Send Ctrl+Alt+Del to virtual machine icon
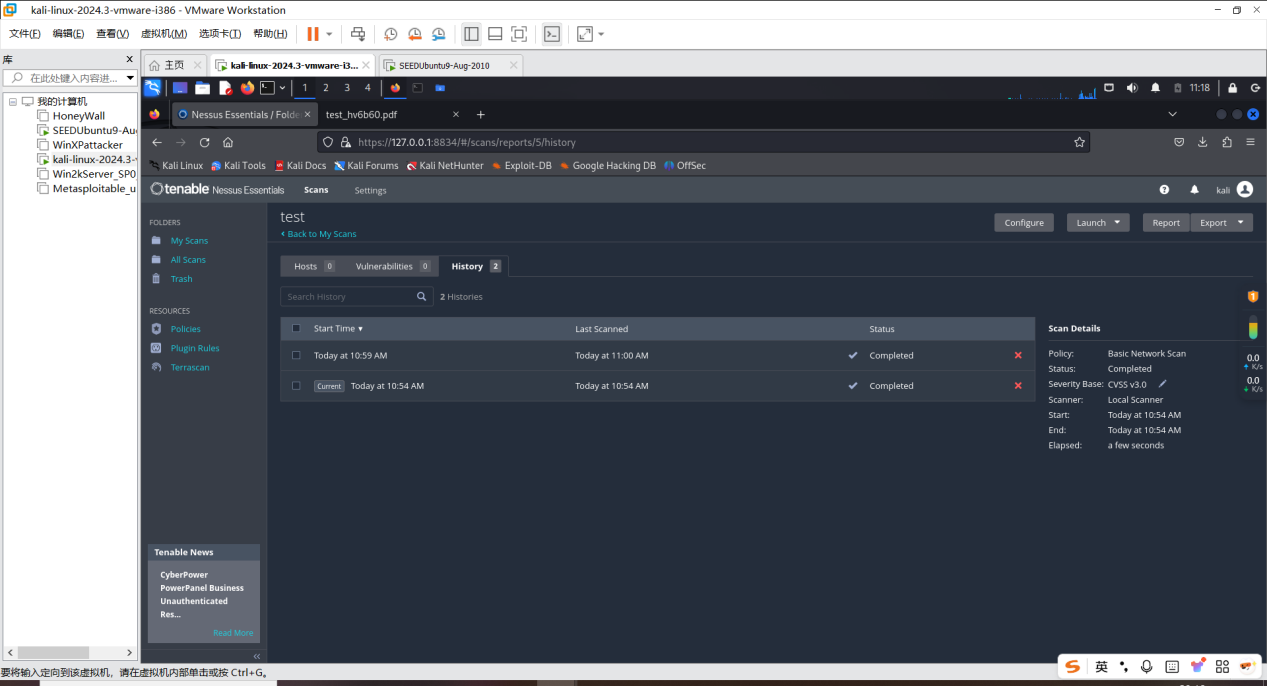This screenshot has width=1267, height=686. [x=358, y=34]
